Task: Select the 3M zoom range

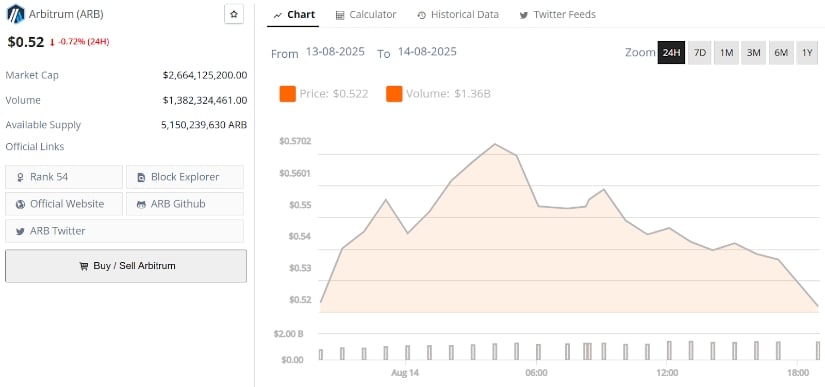Action: 753,53
